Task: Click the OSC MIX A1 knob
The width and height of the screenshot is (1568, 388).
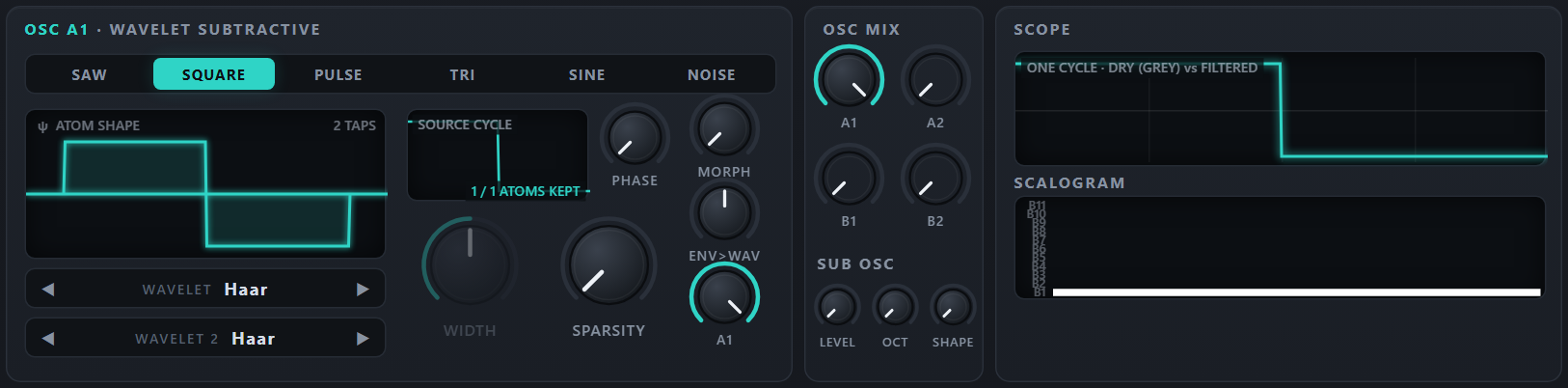Action: point(849,80)
